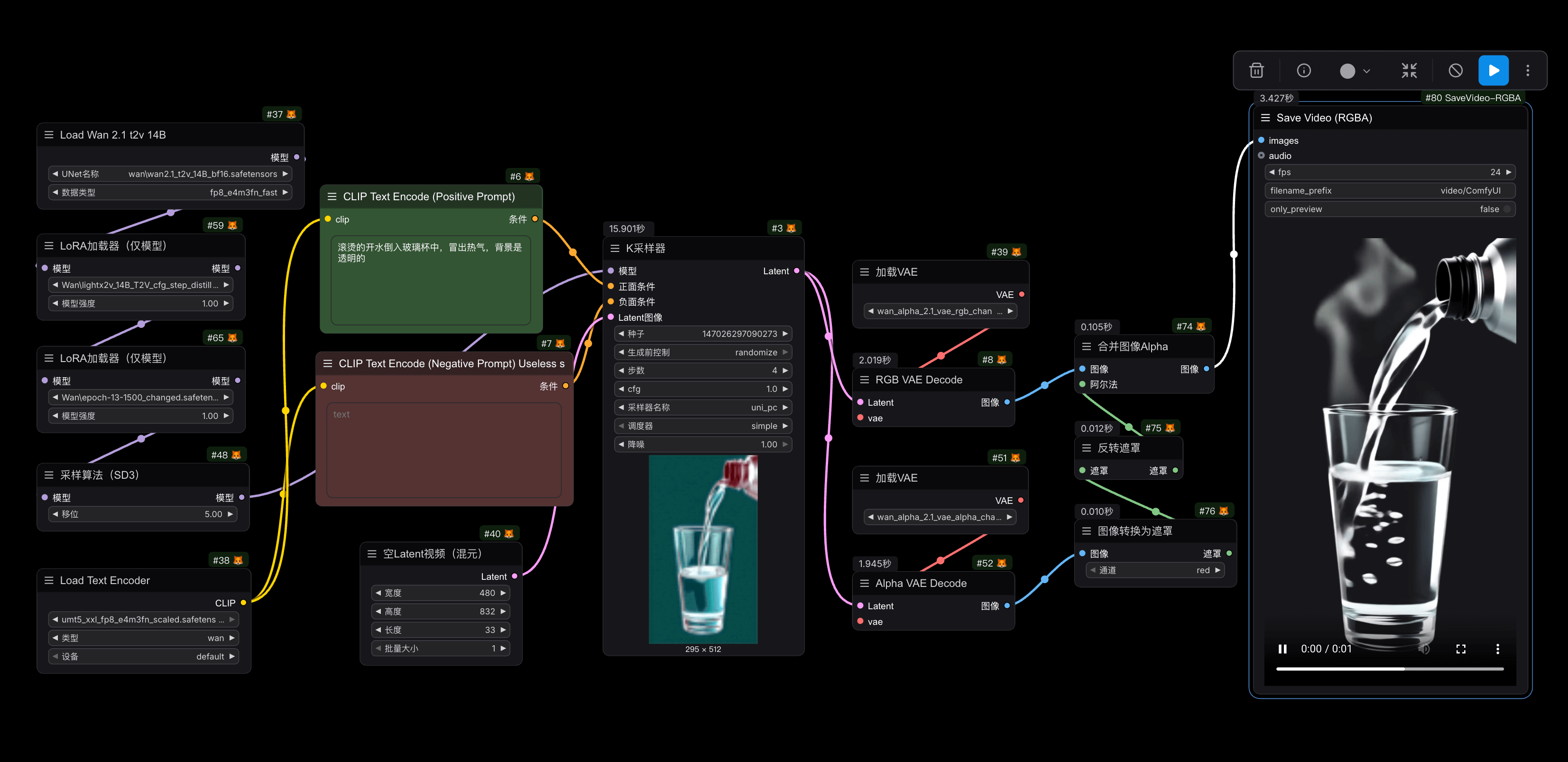Delete selected node with trash icon

(x=1256, y=71)
